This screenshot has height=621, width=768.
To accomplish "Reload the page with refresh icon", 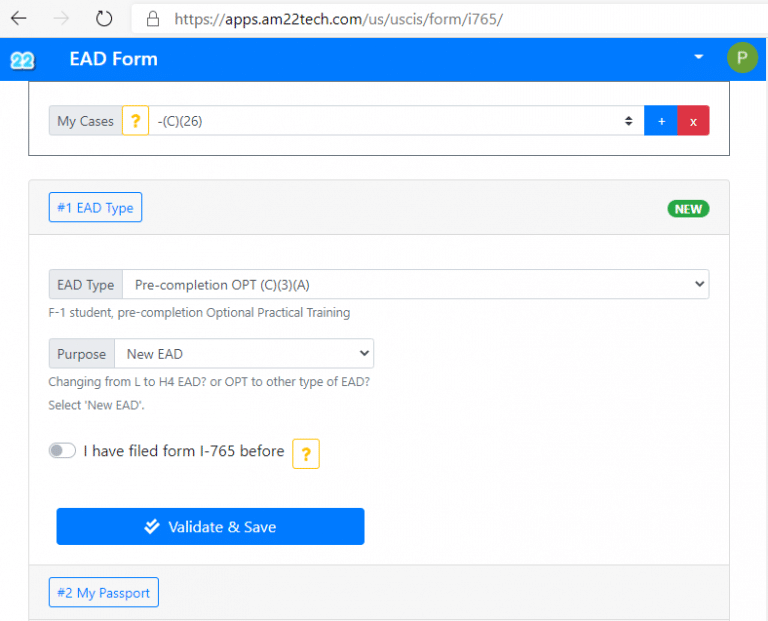I will 104,19.
